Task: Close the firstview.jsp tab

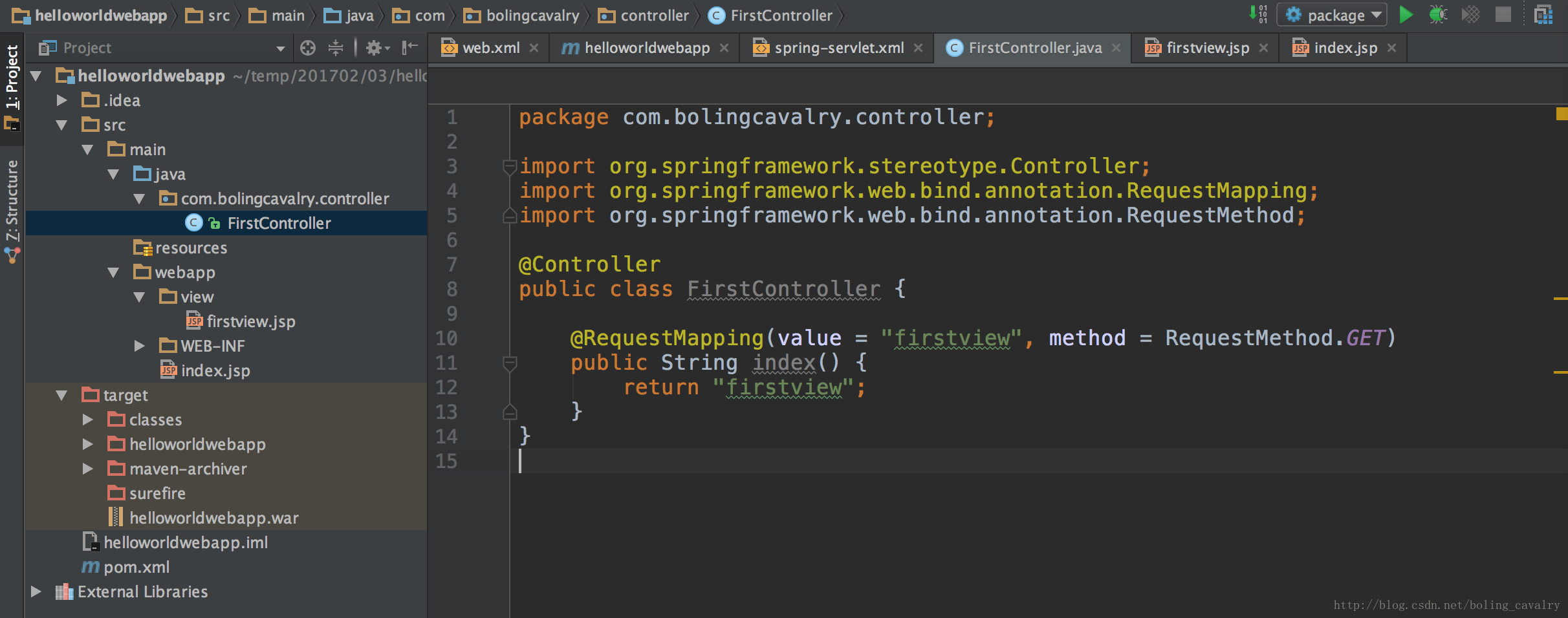Action: click(x=1263, y=48)
